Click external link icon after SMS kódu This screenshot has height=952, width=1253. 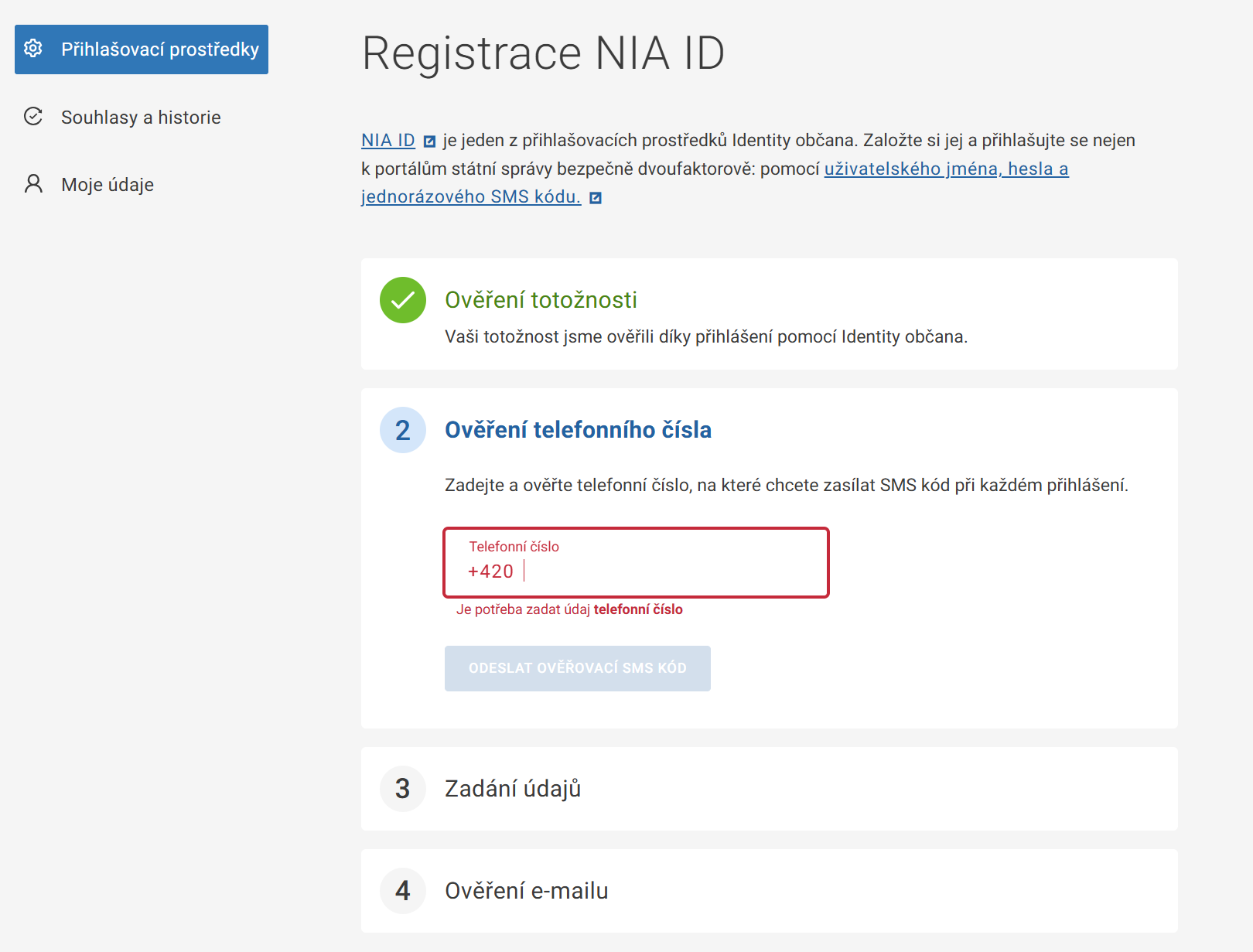pos(596,198)
